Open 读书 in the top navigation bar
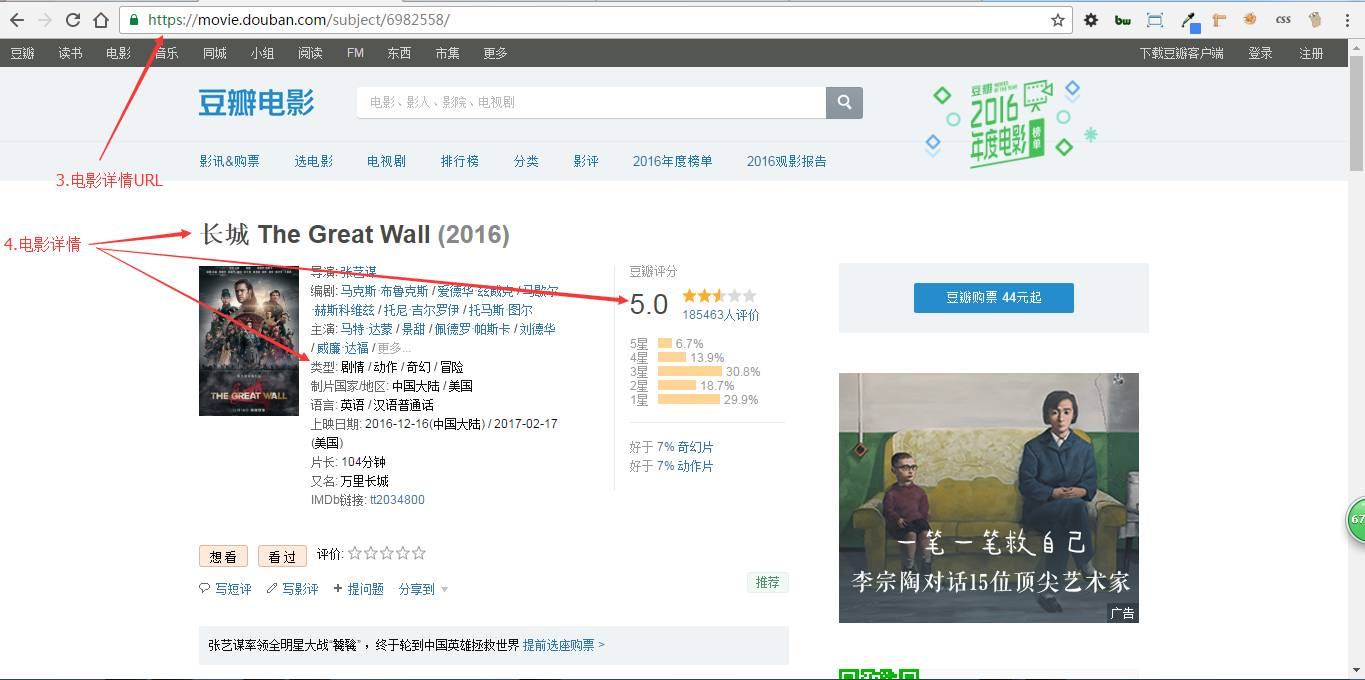 pyautogui.click(x=70, y=53)
